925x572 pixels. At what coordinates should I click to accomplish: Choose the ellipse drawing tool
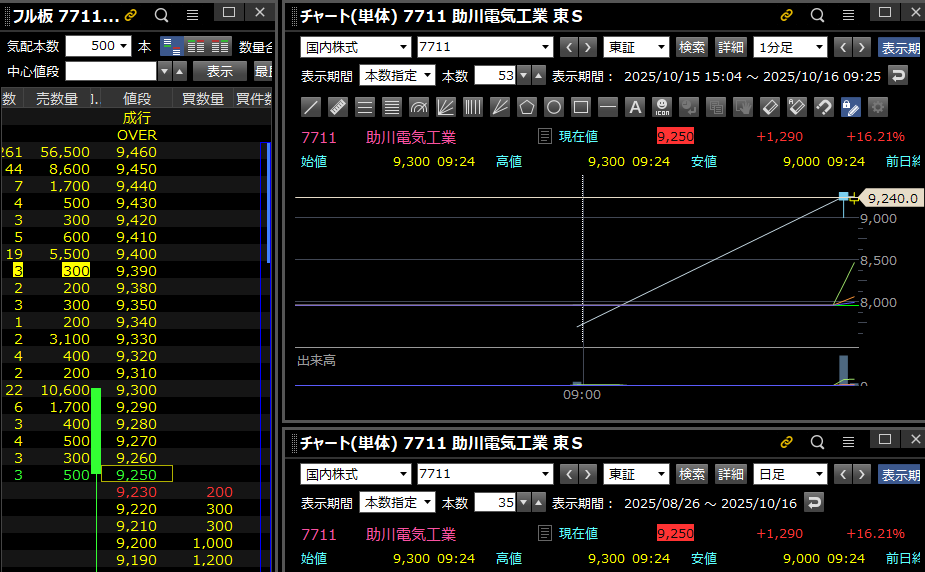[x=554, y=107]
